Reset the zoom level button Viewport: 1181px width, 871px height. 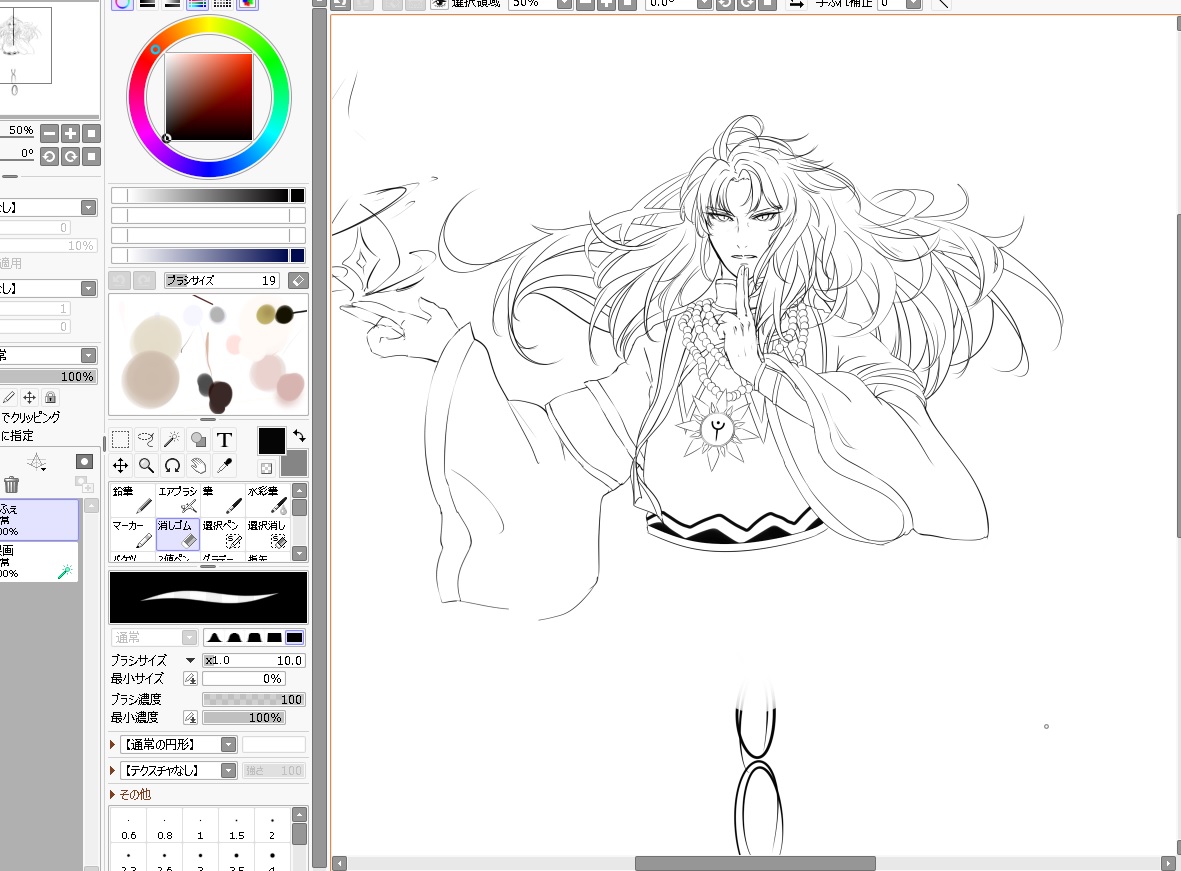[x=91, y=133]
